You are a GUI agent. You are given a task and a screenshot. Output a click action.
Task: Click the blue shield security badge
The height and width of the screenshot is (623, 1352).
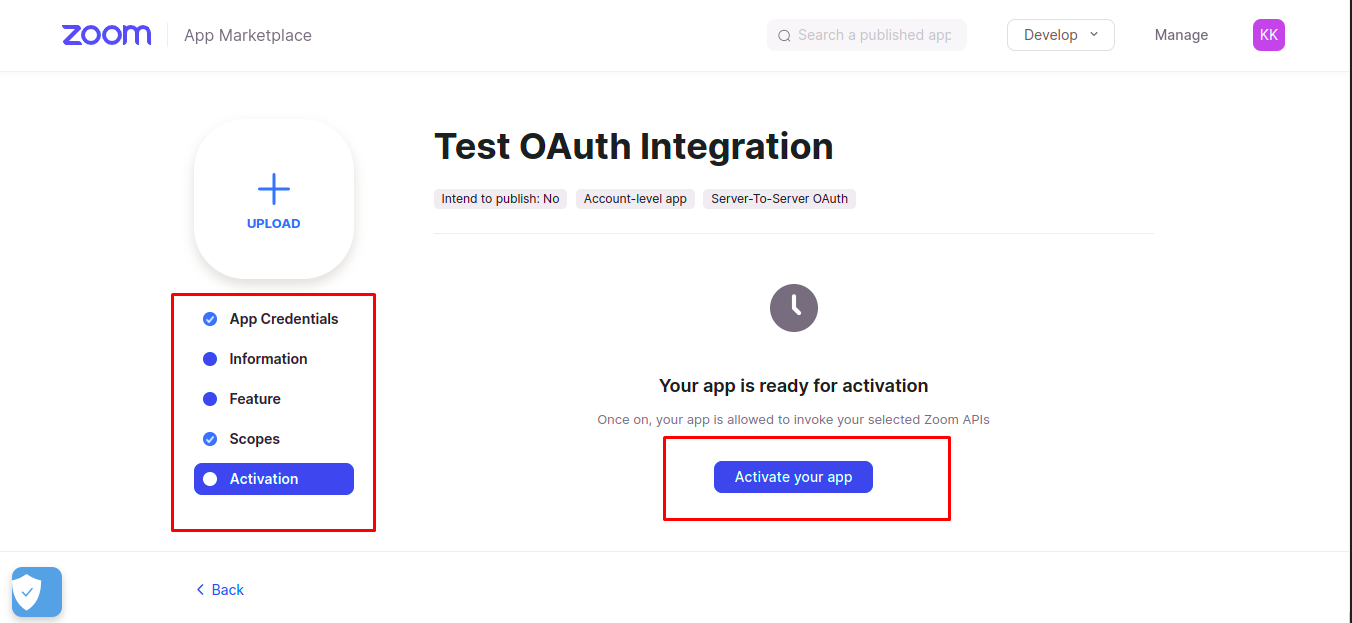[x=37, y=592]
